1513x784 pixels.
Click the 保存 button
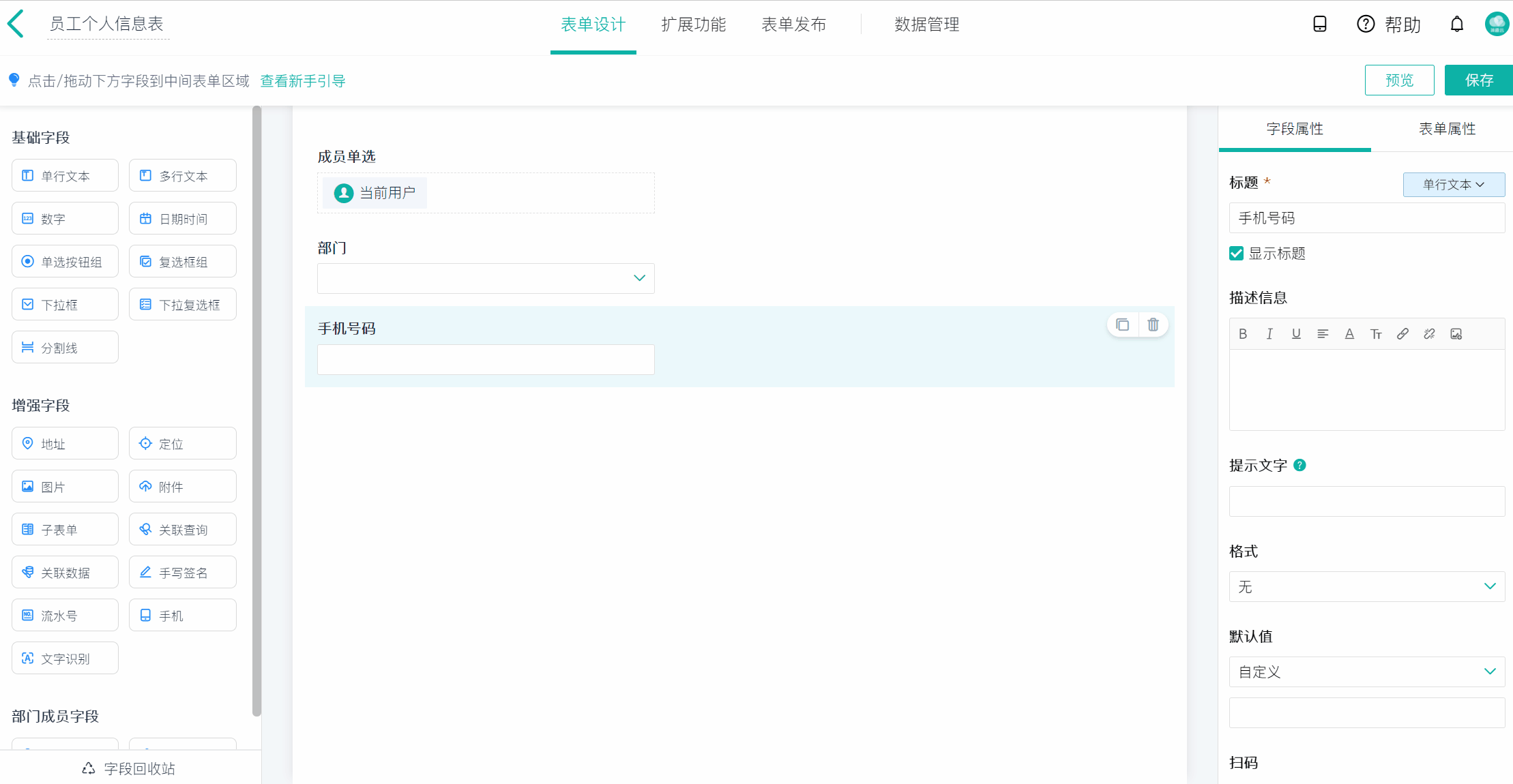(1478, 80)
